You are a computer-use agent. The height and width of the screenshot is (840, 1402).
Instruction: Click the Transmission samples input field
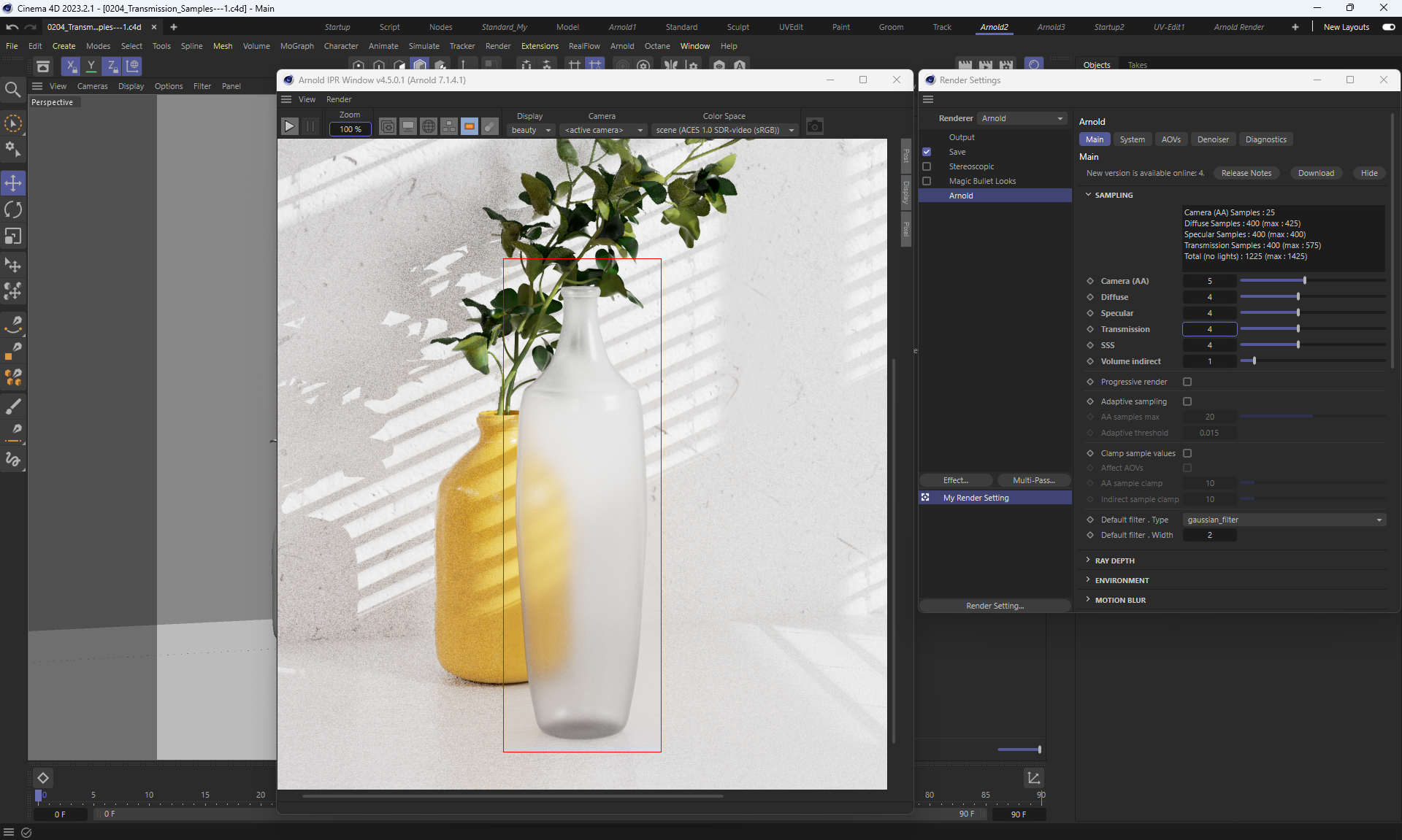(x=1209, y=329)
